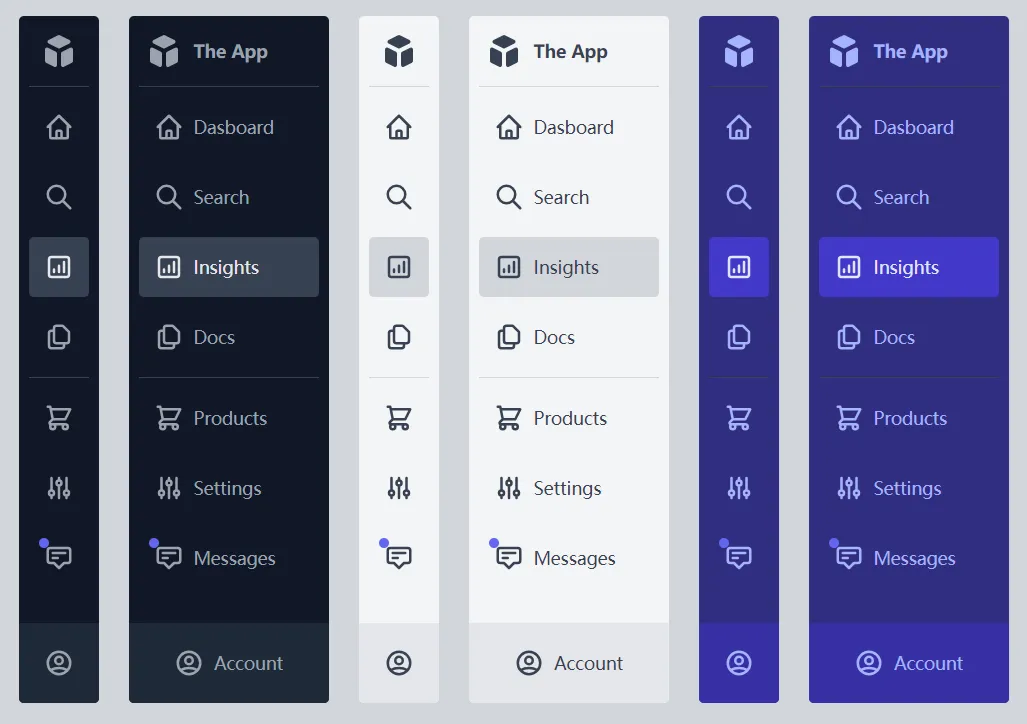The image size is (1027, 724).
Task: Open Insights in purple expanded sidebar
Action: point(908,267)
